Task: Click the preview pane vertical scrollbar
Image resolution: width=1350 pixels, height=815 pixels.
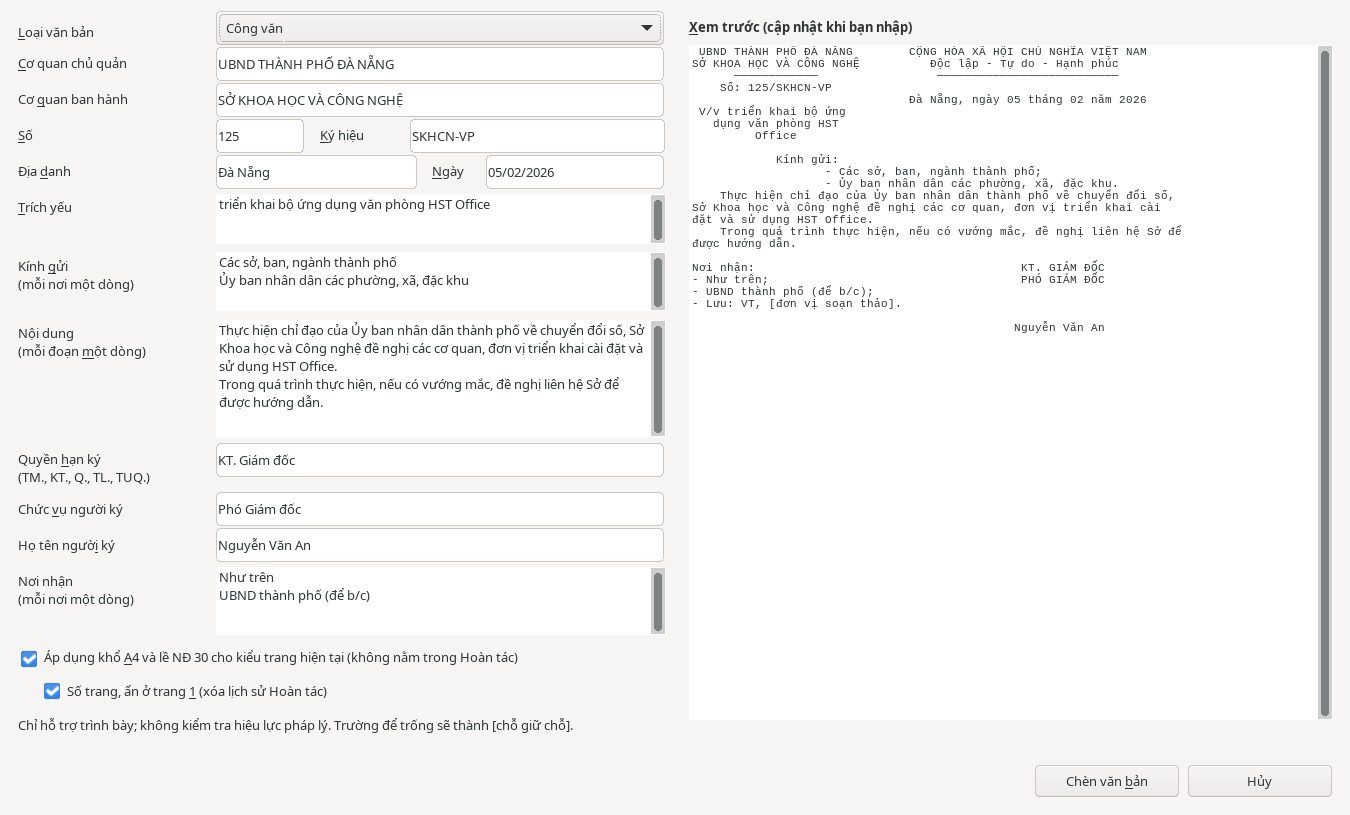Action: point(1325,383)
